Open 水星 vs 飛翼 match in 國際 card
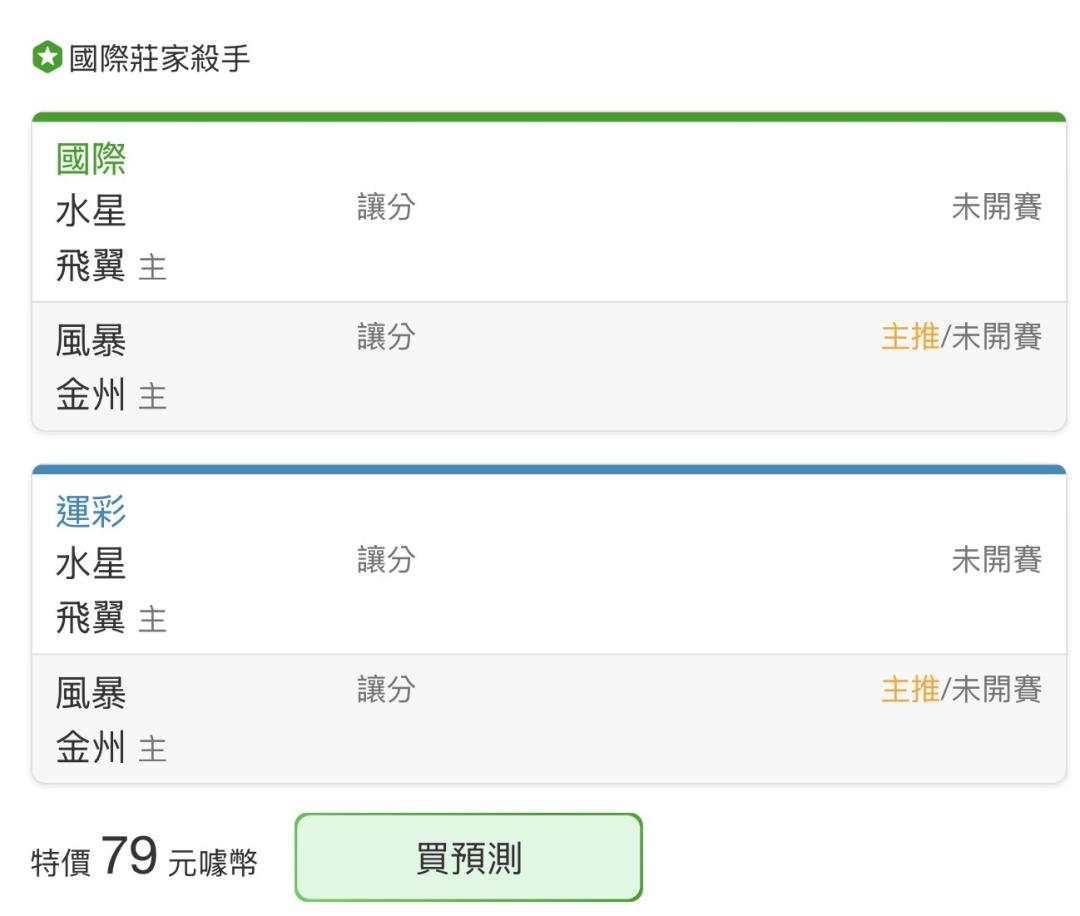 549,238
